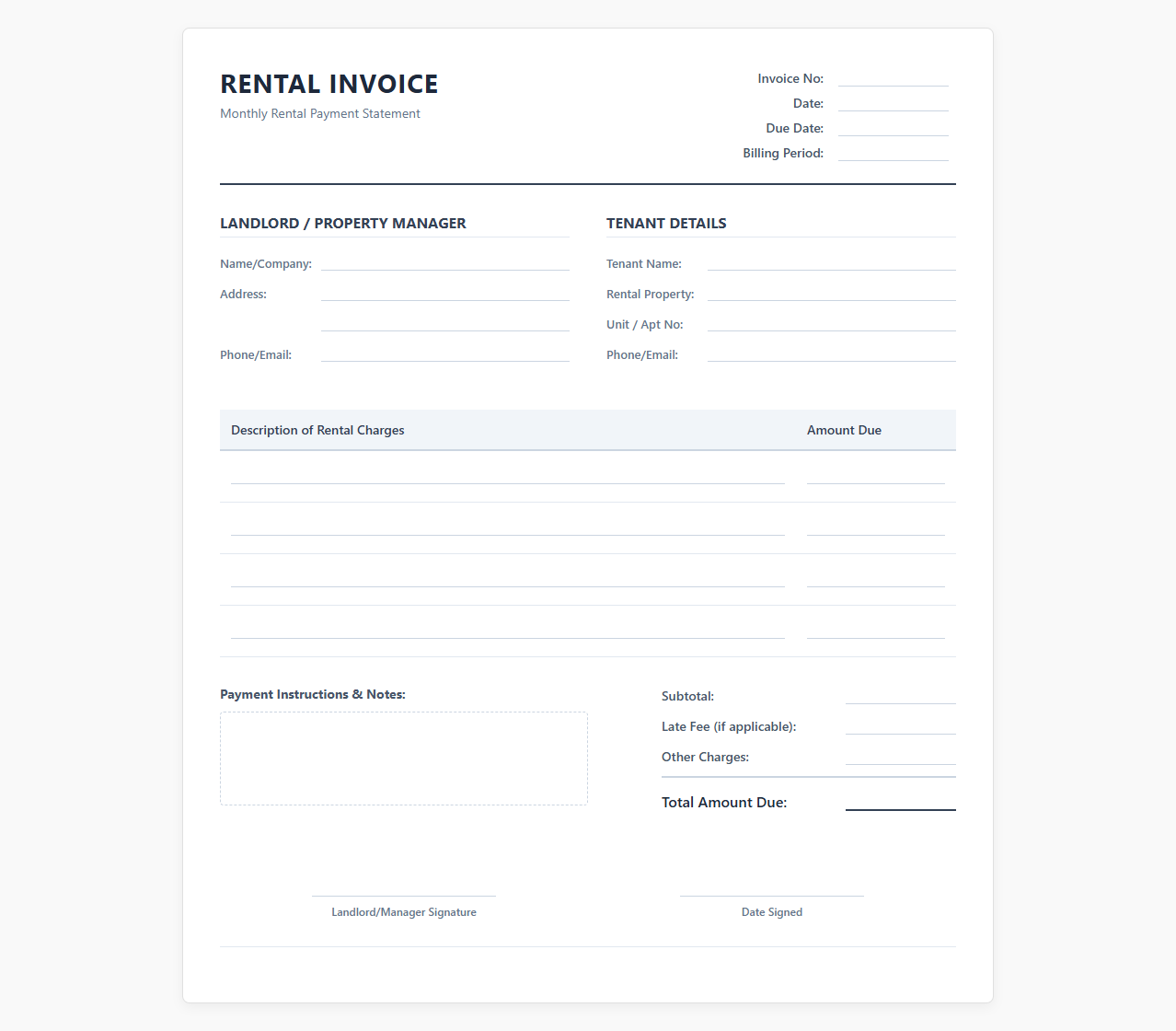Click the Description of Rental Charges header
The width and height of the screenshot is (1176, 1031).
[317, 430]
